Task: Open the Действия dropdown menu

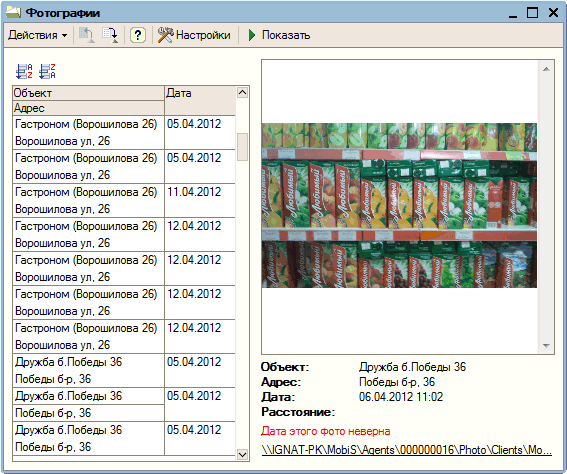Action: [38, 35]
